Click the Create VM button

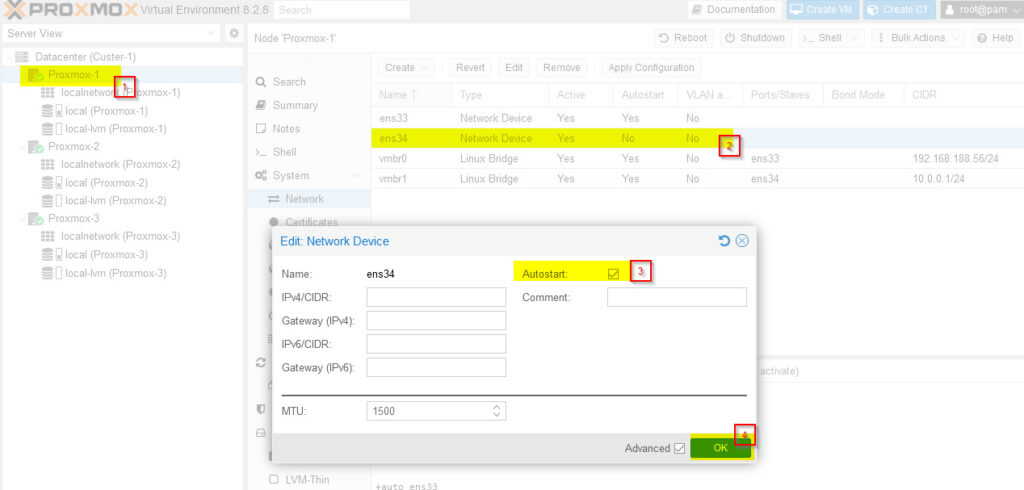coord(822,10)
